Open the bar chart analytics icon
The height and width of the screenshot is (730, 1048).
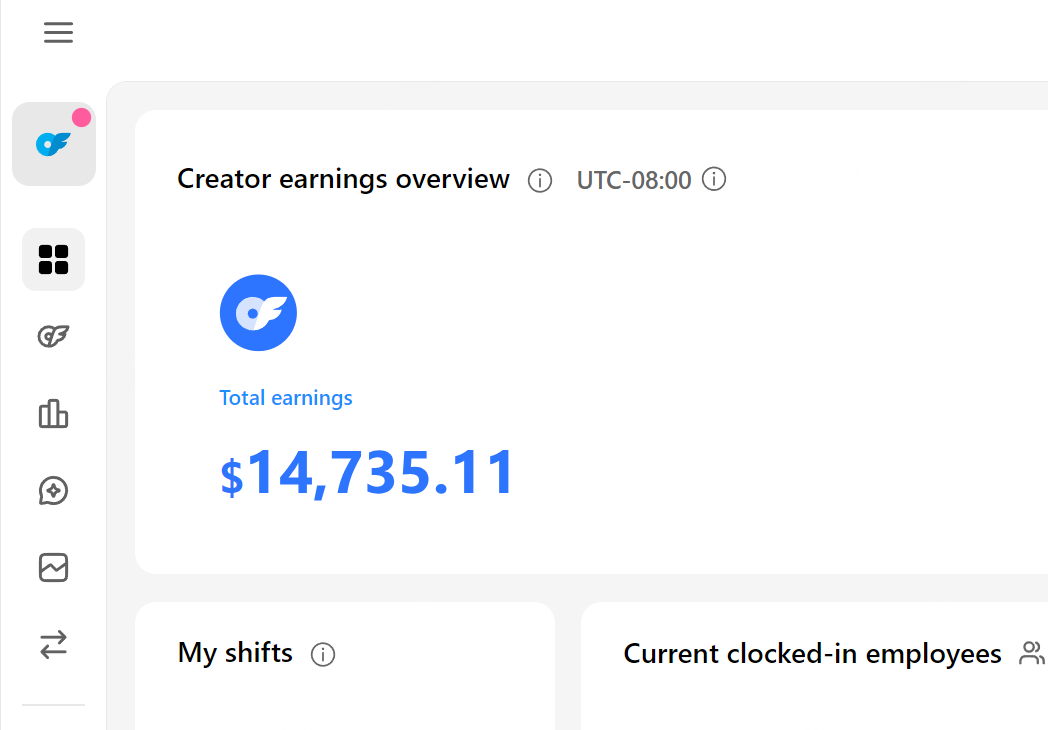tap(53, 414)
